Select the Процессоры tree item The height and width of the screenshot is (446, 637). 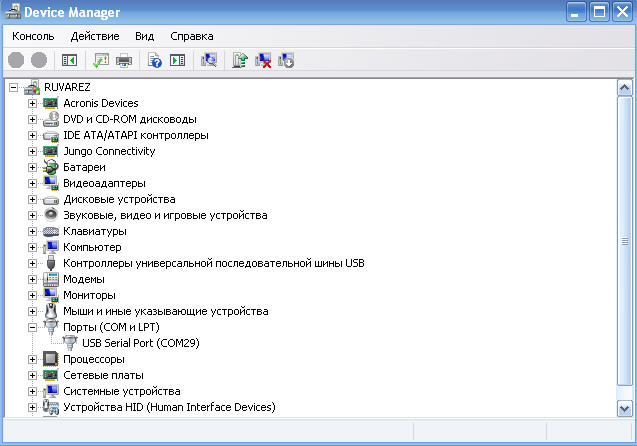(93, 359)
